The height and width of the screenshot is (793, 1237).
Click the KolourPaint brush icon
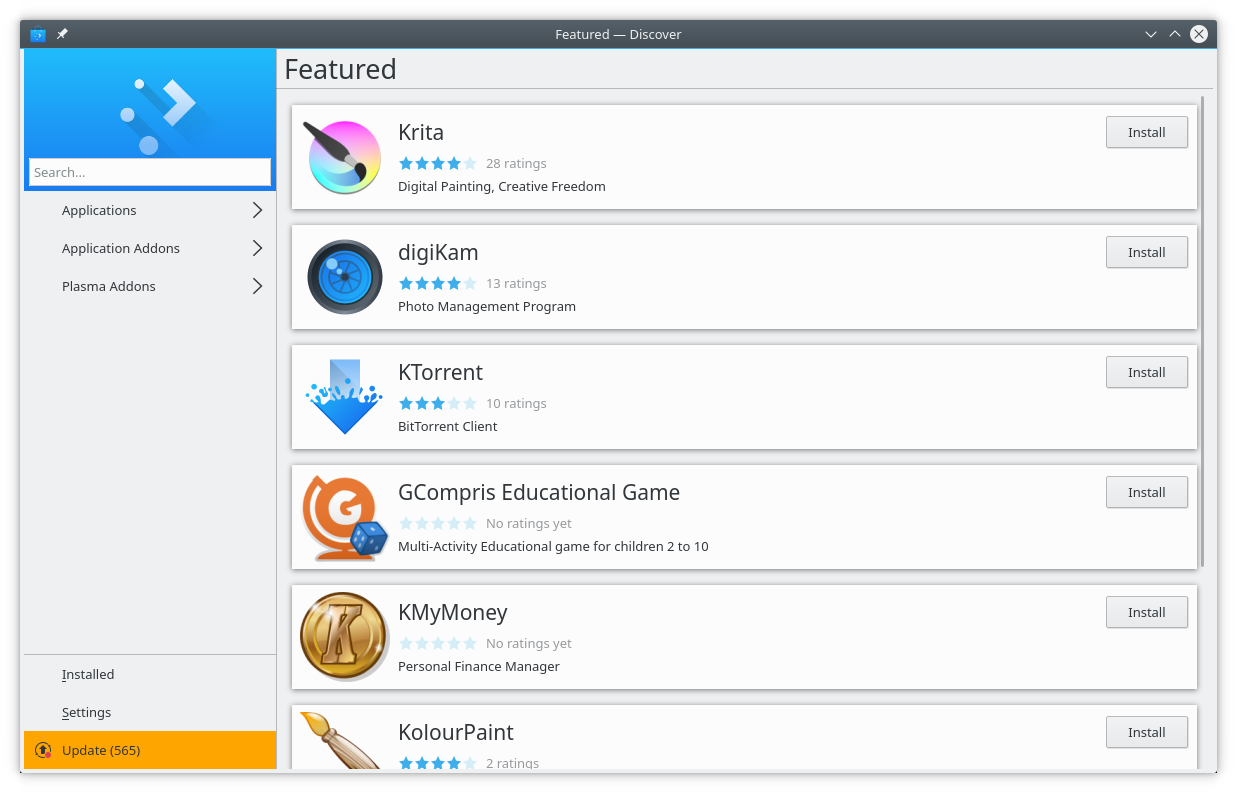tap(341, 740)
